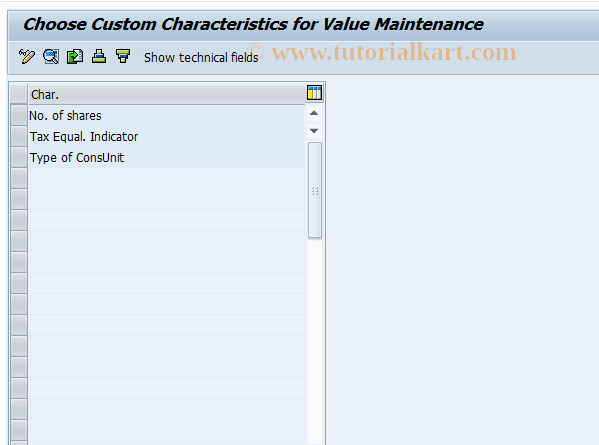Click the scroll up arrow of the table
Image resolution: width=599 pixels, height=445 pixels.
tap(314, 113)
